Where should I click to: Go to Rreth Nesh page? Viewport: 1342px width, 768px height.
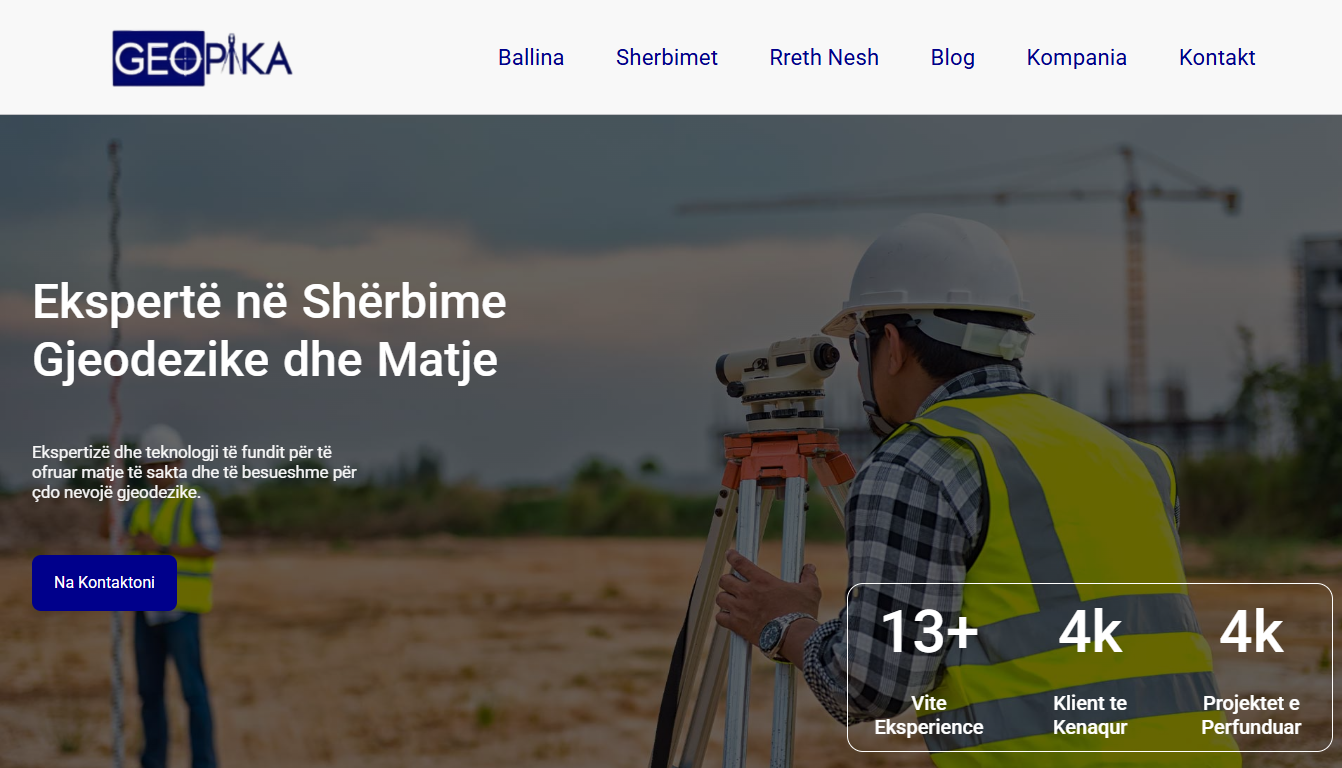point(824,58)
